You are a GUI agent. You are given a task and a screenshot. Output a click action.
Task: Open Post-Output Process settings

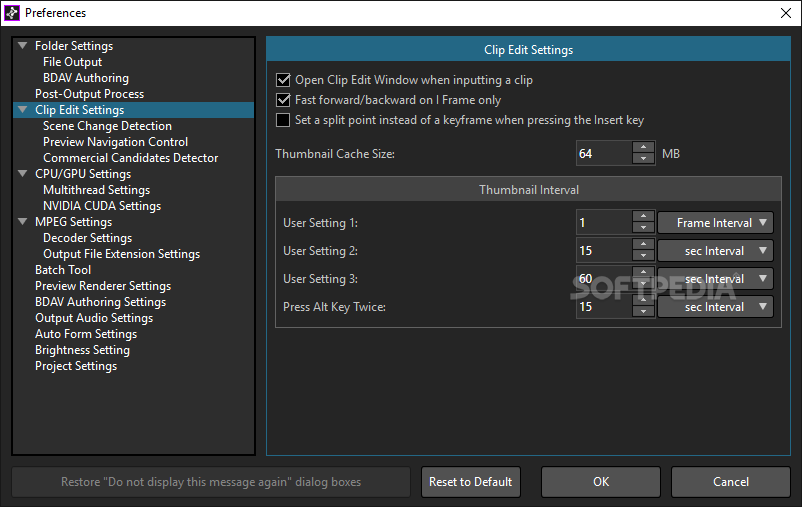coord(90,94)
